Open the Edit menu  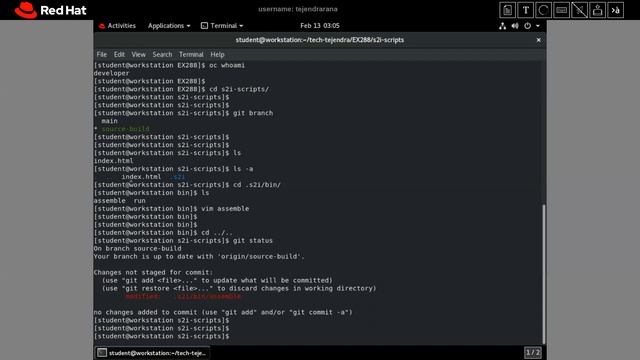point(119,54)
